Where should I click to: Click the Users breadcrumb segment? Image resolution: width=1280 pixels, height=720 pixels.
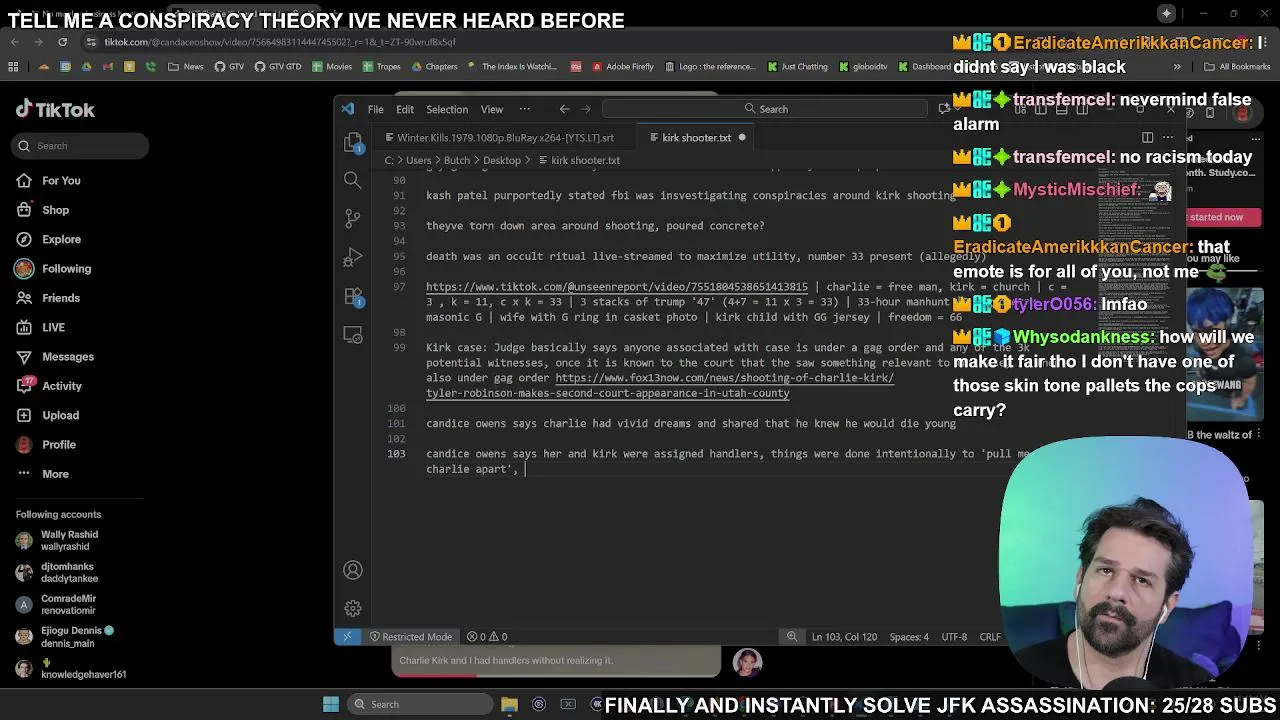(x=418, y=160)
